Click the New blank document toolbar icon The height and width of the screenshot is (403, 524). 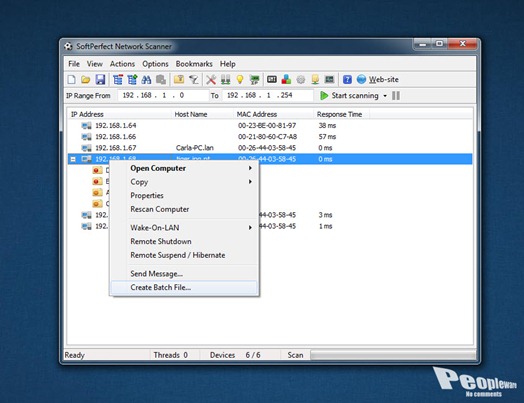72,80
